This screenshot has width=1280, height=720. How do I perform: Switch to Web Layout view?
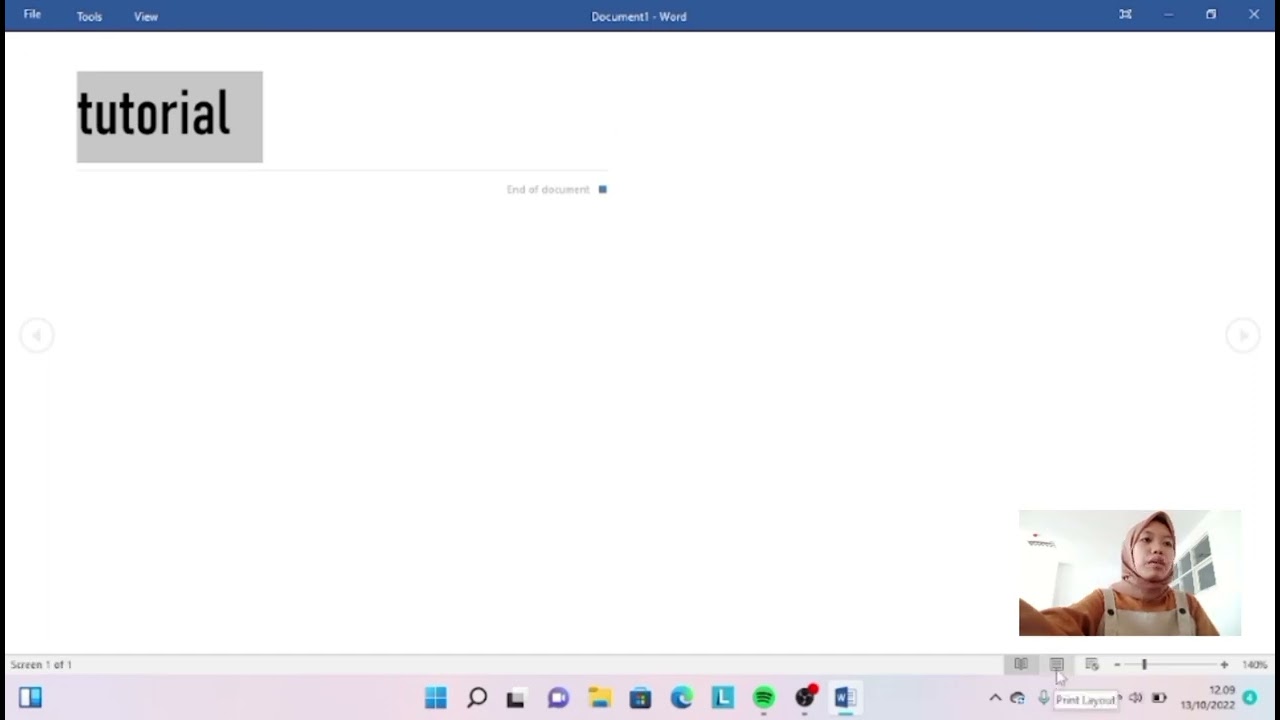tap(1092, 664)
